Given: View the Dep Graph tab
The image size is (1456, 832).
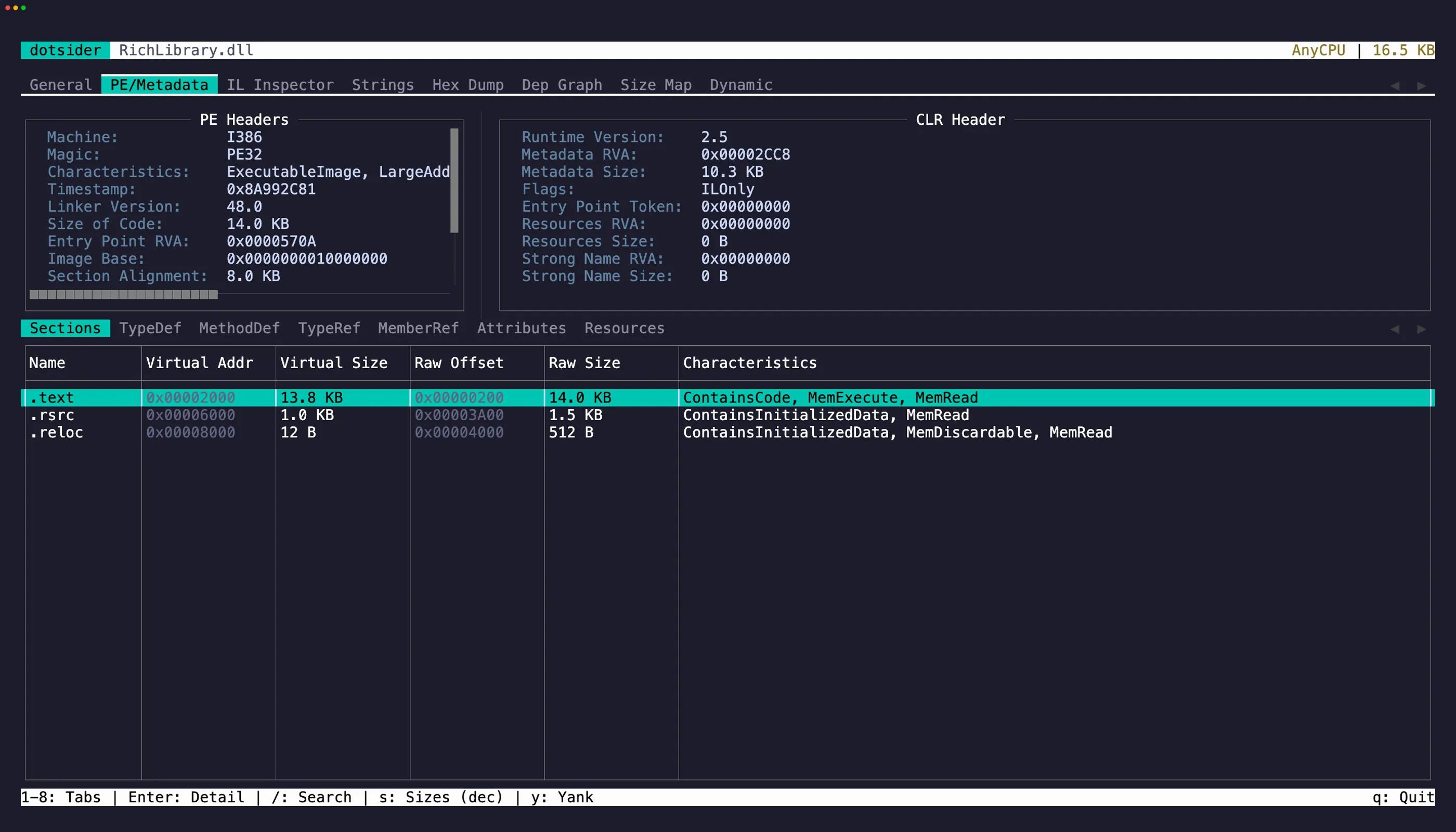Looking at the screenshot, I should 562,85.
